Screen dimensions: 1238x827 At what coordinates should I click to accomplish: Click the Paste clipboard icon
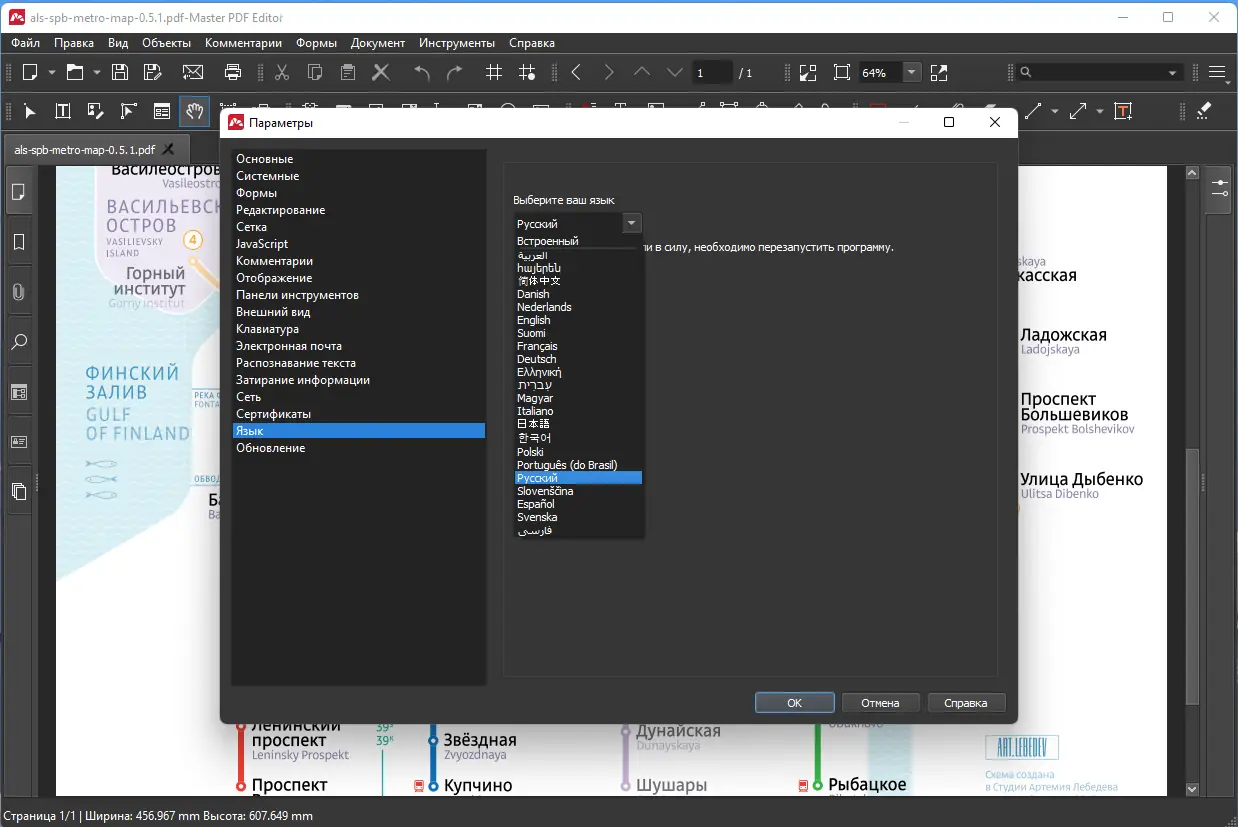(347, 72)
